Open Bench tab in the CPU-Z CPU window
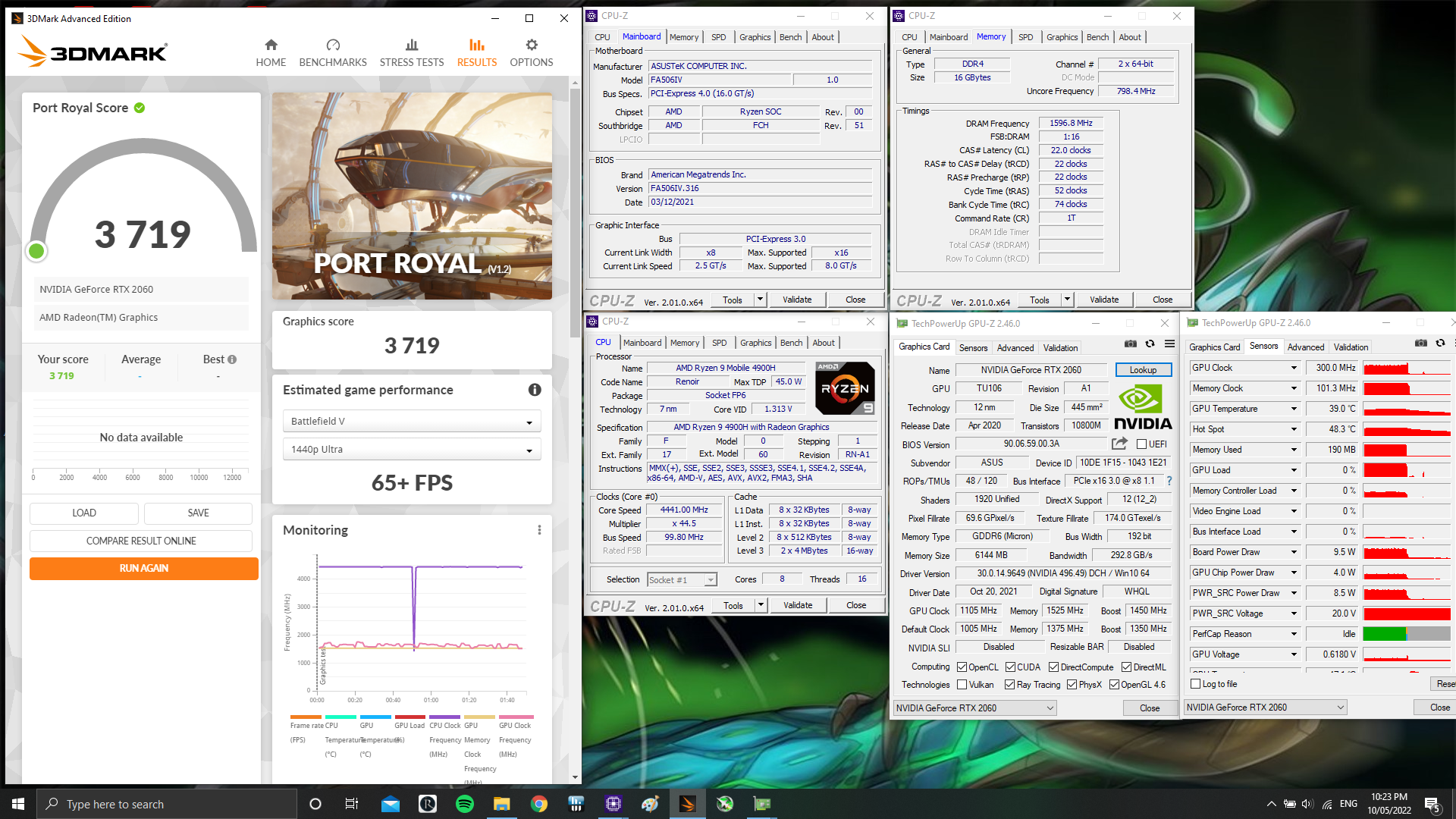 [x=791, y=343]
